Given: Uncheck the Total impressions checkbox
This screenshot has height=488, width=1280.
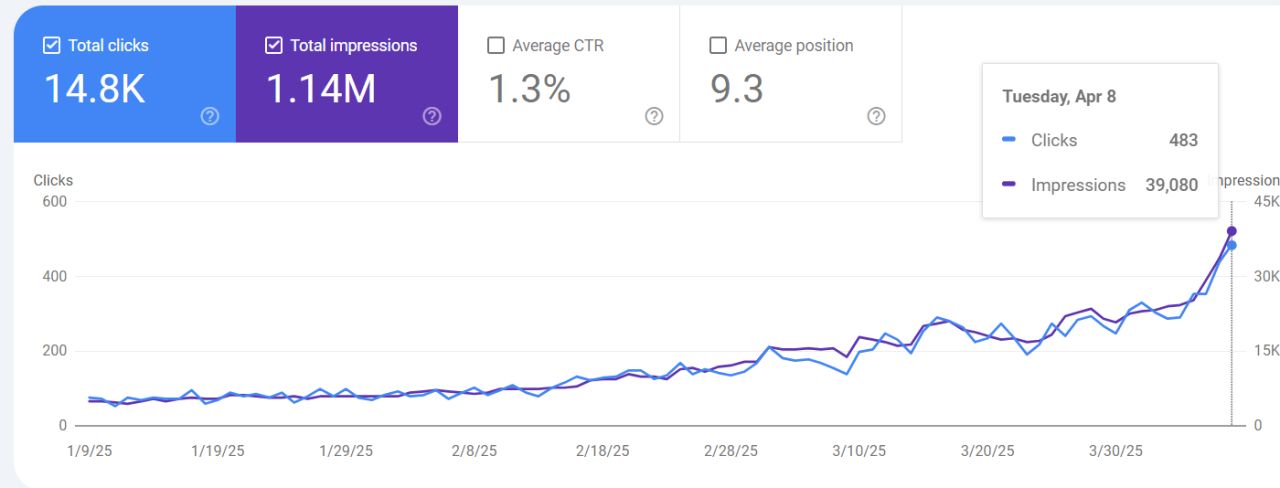Looking at the screenshot, I should [x=274, y=45].
